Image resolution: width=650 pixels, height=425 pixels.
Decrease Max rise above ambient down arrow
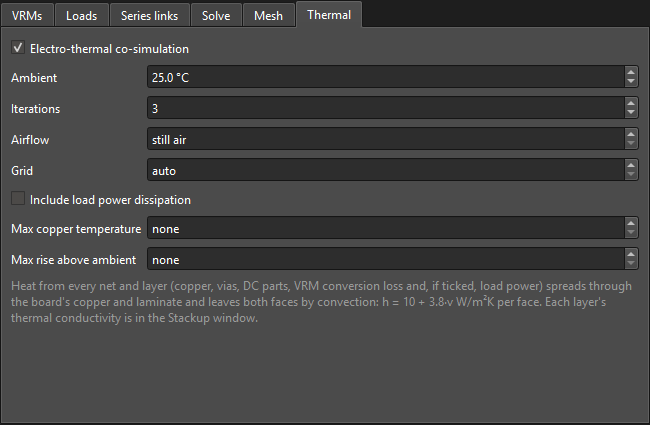pos(631,264)
